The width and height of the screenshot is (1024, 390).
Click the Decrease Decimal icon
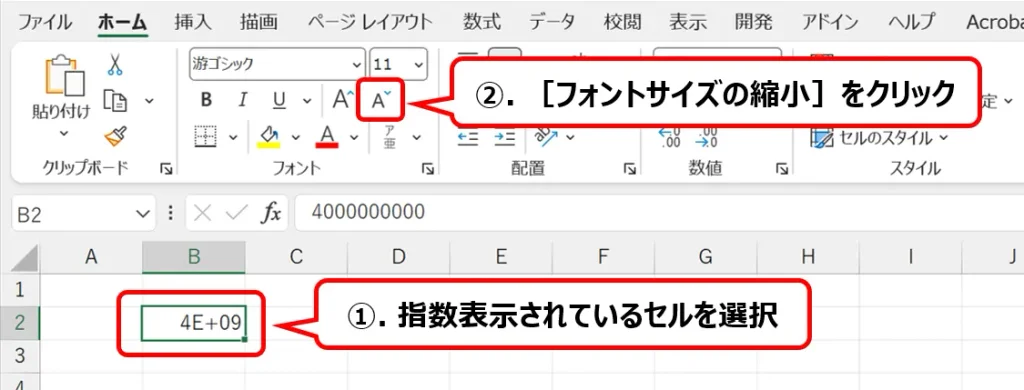click(707, 137)
